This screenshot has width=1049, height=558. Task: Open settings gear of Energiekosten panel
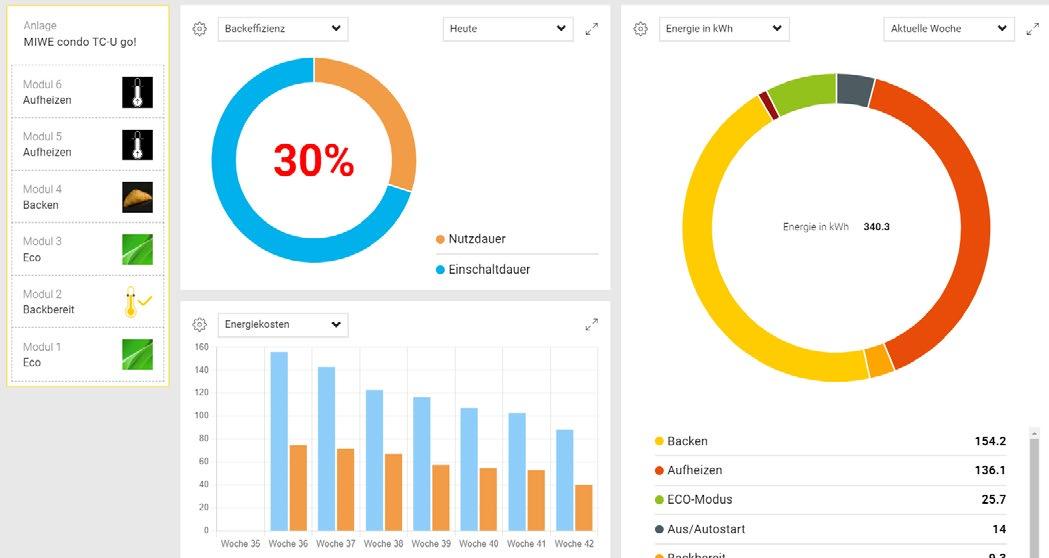coord(199,324)
